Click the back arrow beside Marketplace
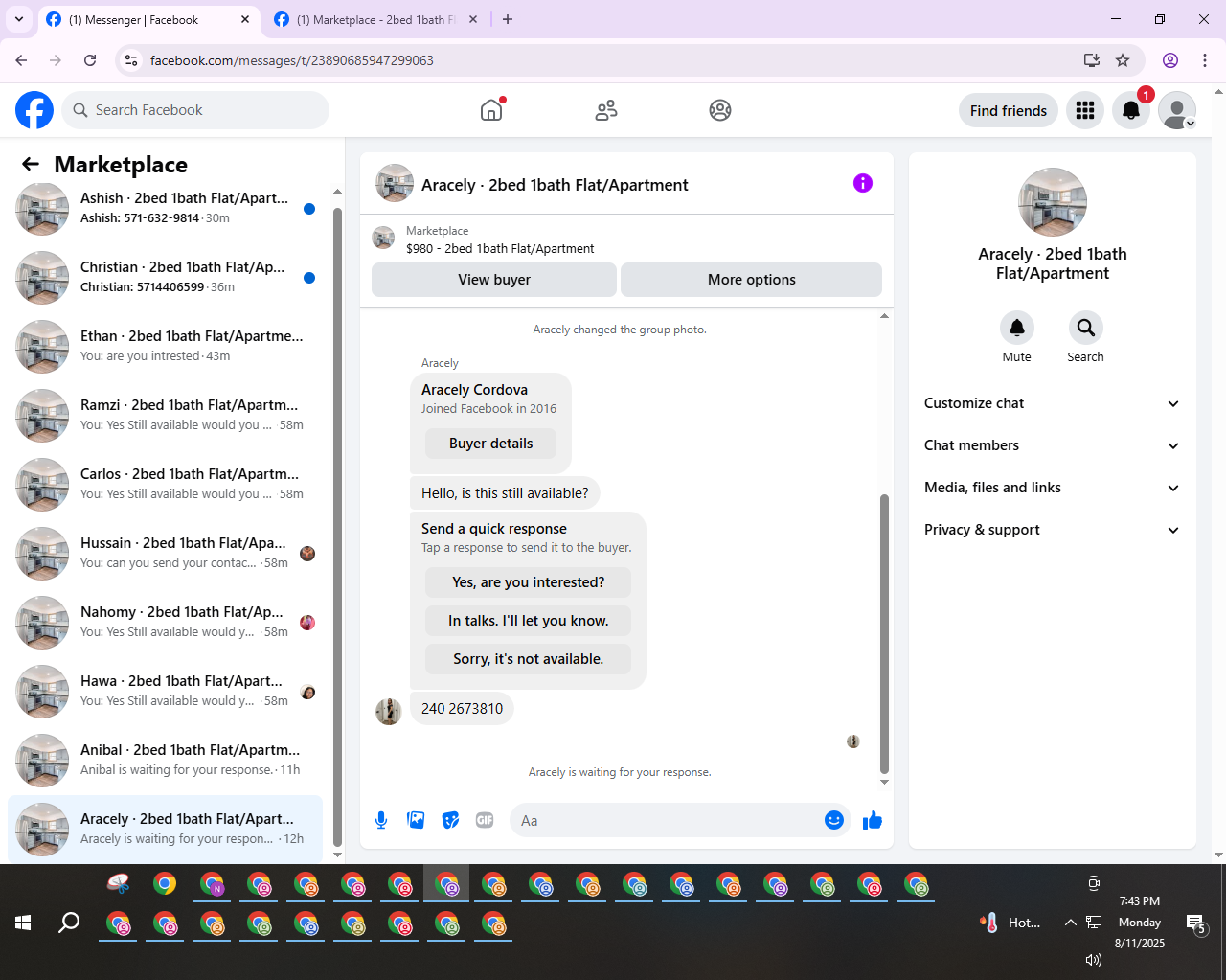Screen dimensions: 1226x980 tap(31, 164)
